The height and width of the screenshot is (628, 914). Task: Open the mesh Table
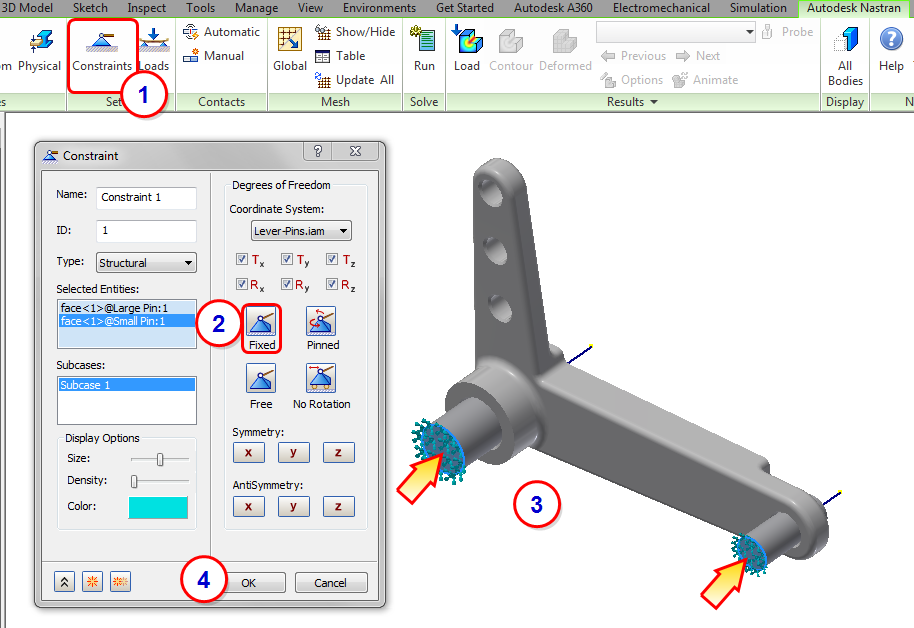[340, 56]
